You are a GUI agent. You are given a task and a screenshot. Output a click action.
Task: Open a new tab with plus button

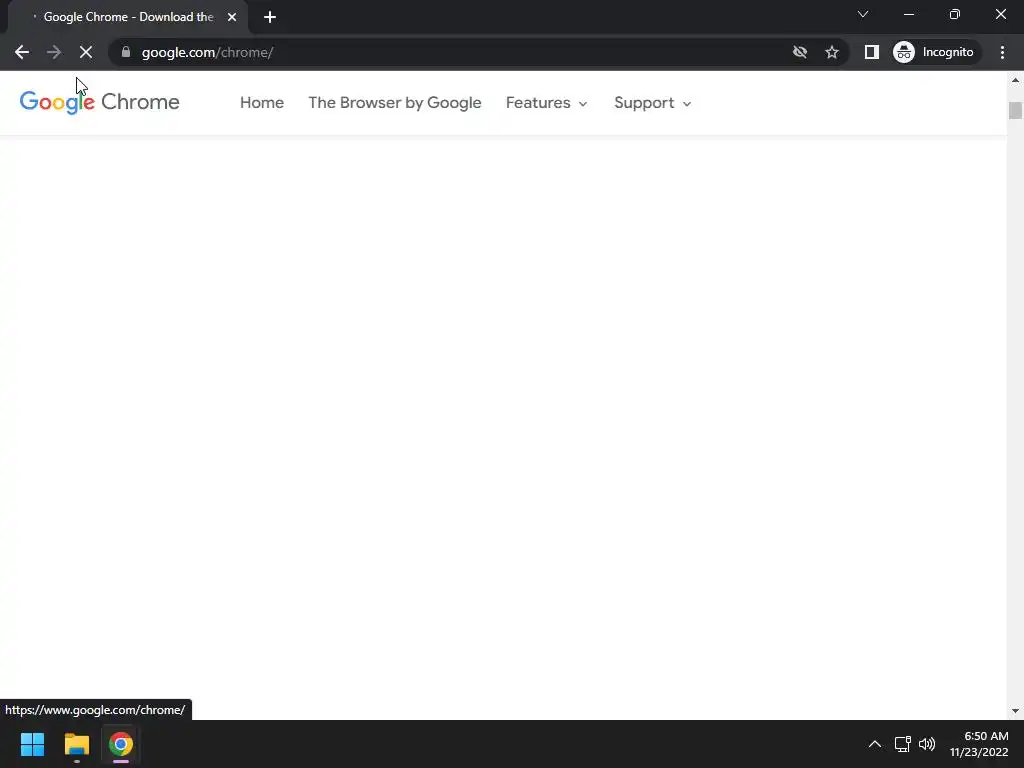click(x=270, y=17)
